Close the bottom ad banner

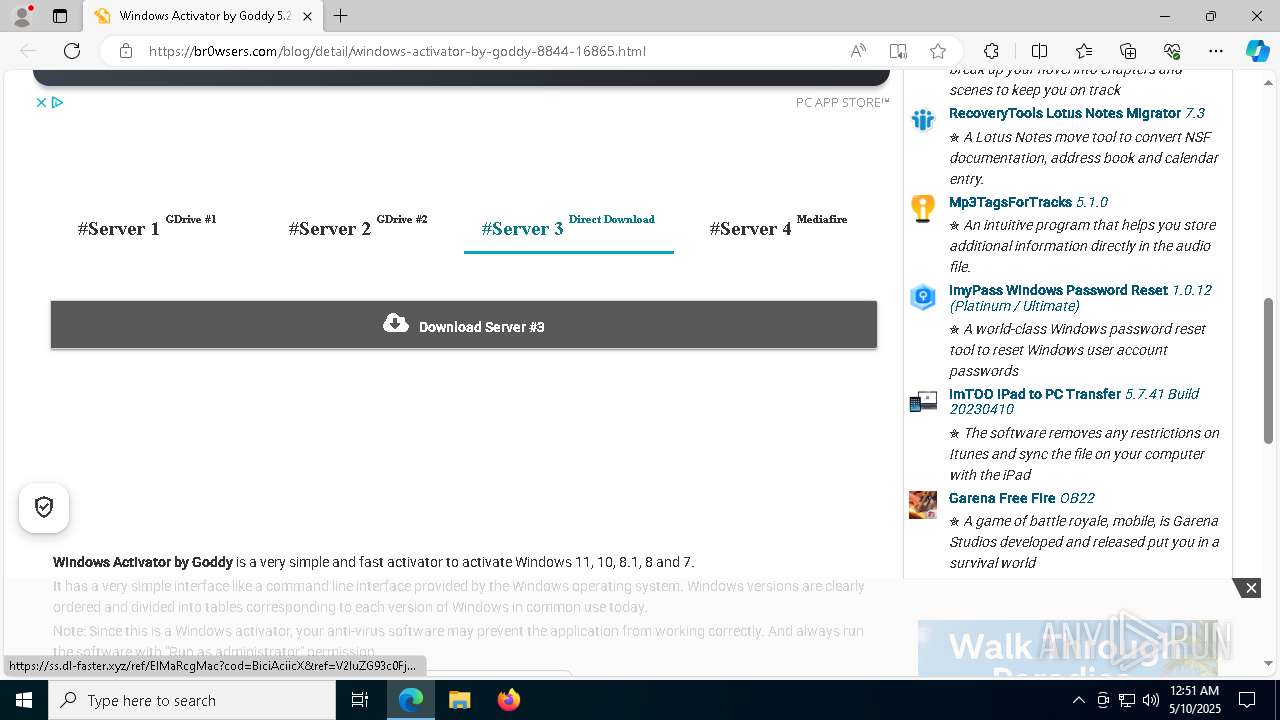point(1251,588)
